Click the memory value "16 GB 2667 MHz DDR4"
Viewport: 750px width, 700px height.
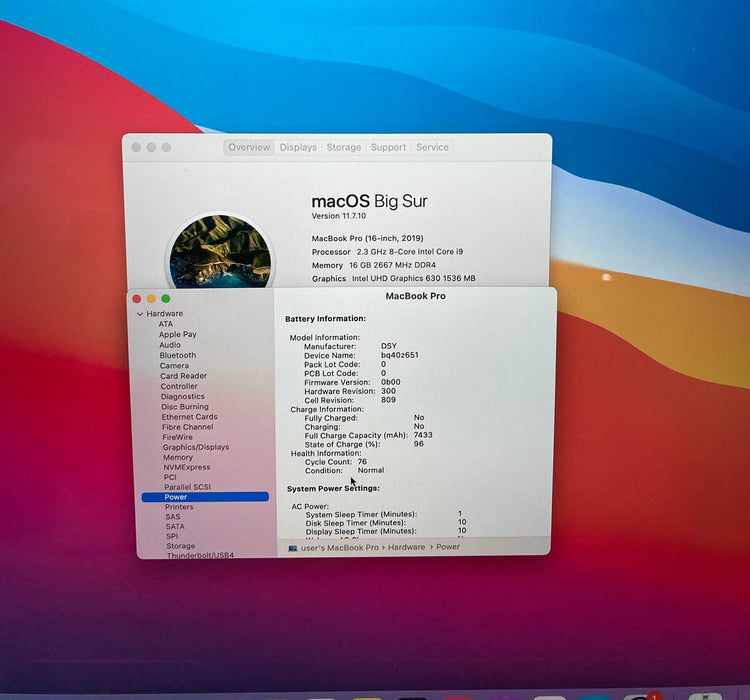[392, 265]
